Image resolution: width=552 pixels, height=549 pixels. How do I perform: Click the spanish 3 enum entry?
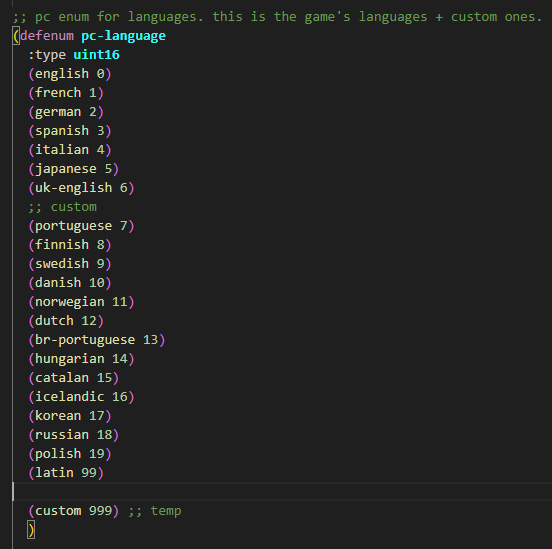point(70,131)
